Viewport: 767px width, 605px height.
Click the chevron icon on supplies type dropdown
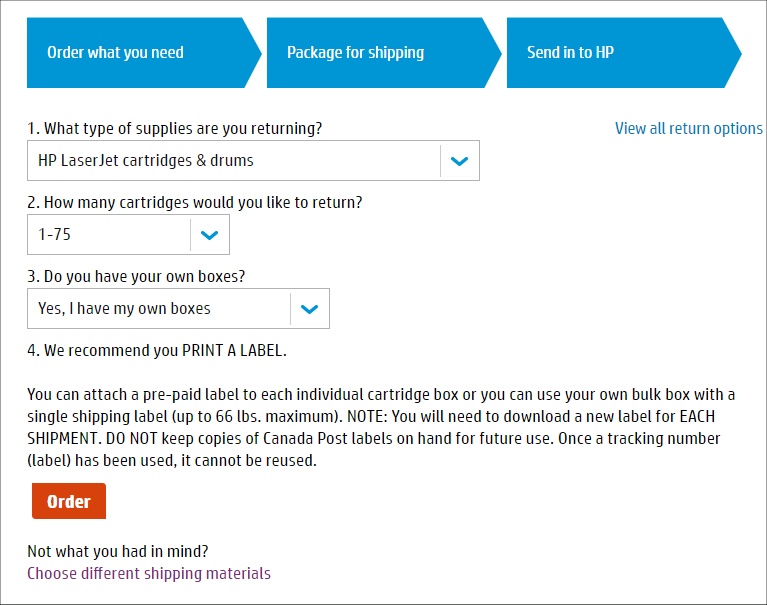[x=459, y=161]
